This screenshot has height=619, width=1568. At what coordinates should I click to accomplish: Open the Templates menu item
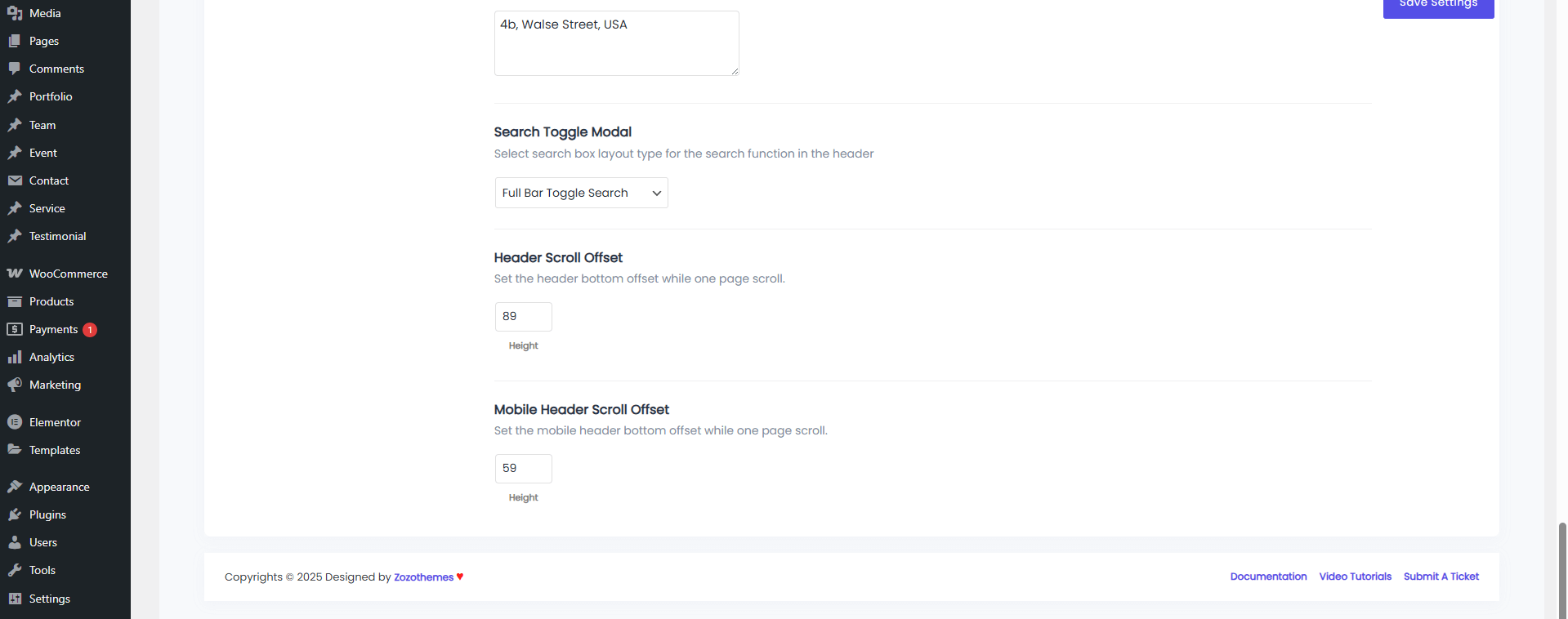coord(55,450)
